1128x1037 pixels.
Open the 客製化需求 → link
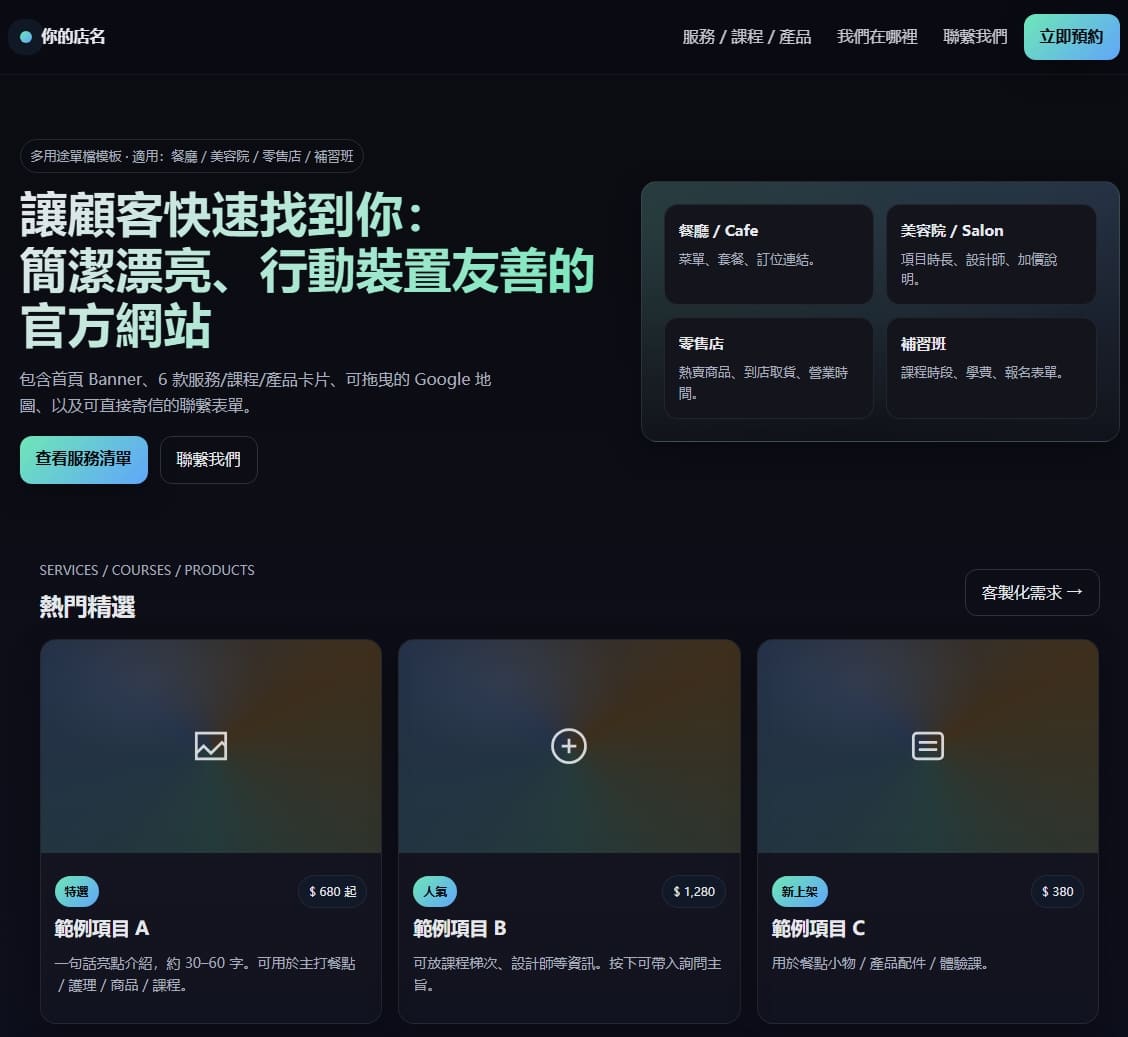tap(1031, 592)
